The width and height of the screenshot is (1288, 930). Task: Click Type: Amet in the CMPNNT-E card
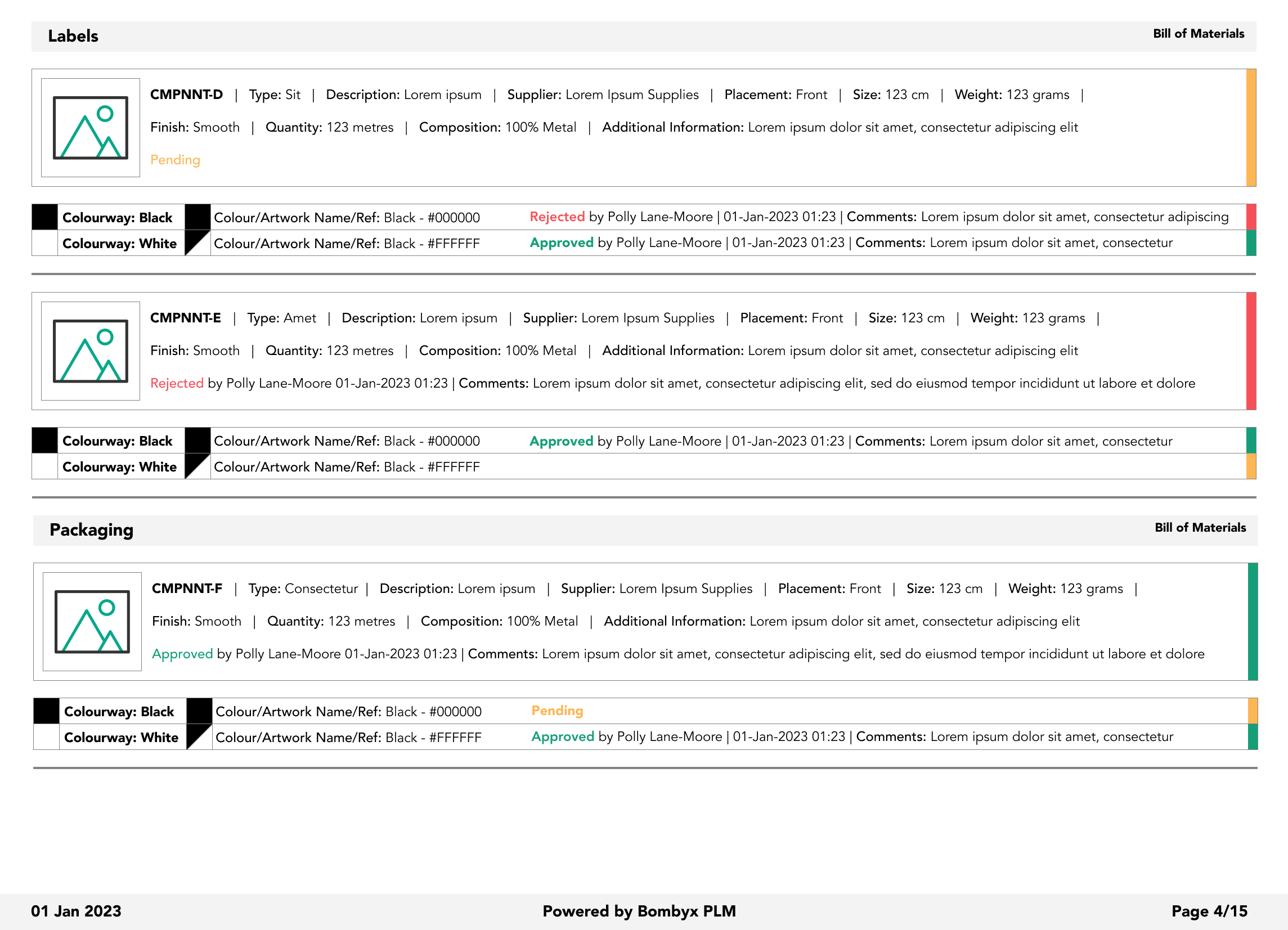coord(282,318)
